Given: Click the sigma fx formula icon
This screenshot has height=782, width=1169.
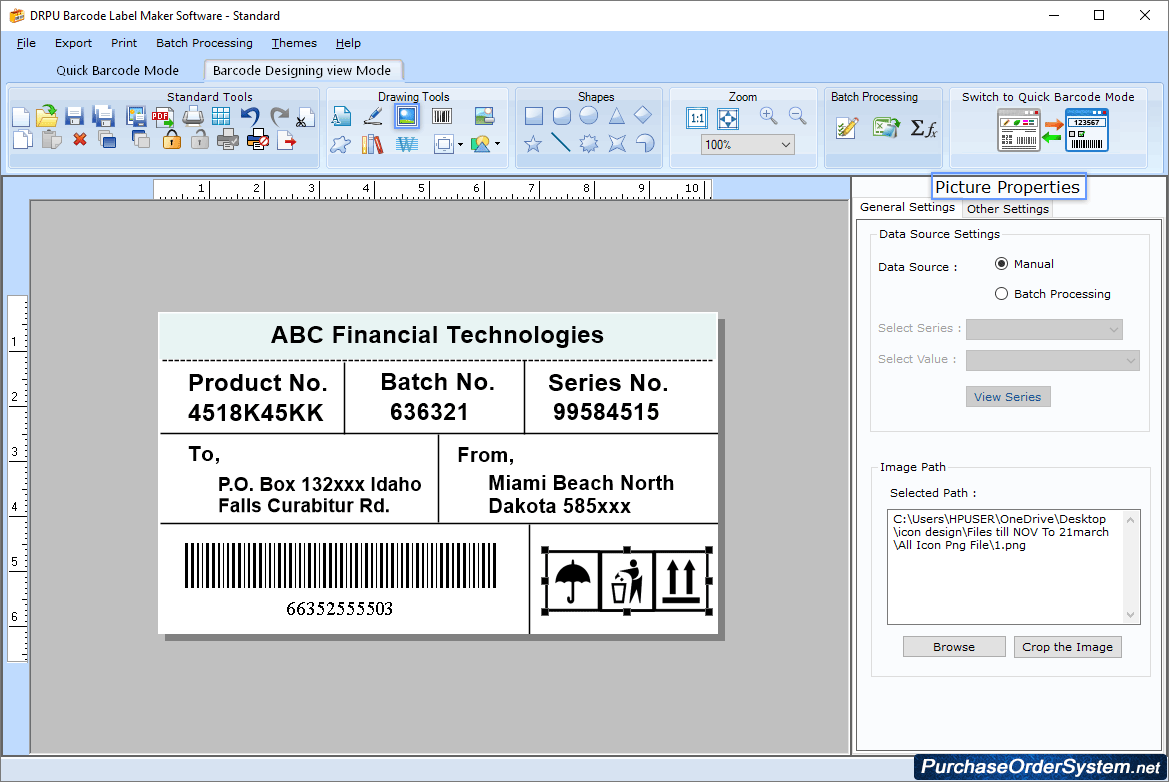Looking at the screenshot, I should click(924, 128).
